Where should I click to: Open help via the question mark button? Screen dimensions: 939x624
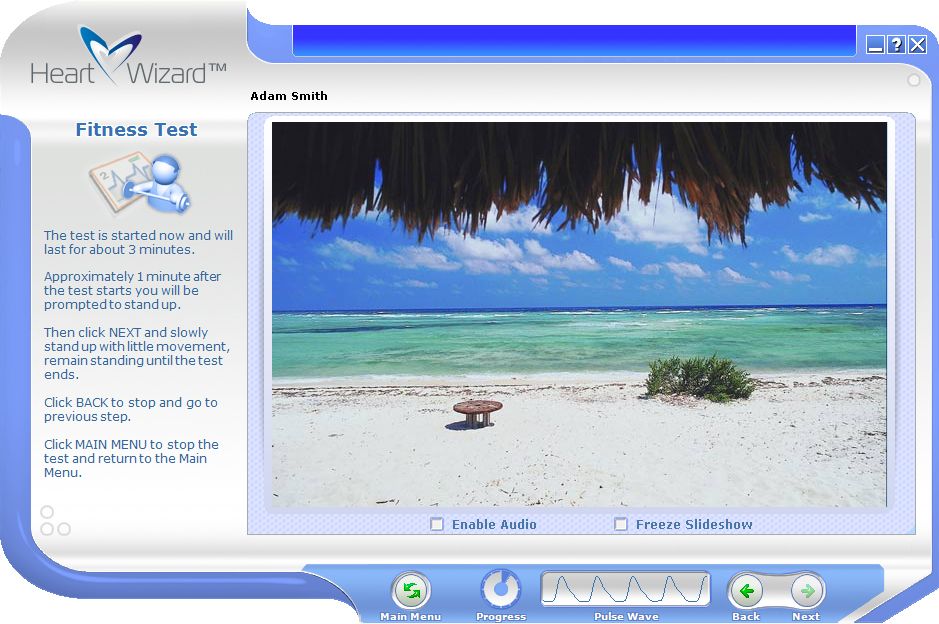coord(896,44)
